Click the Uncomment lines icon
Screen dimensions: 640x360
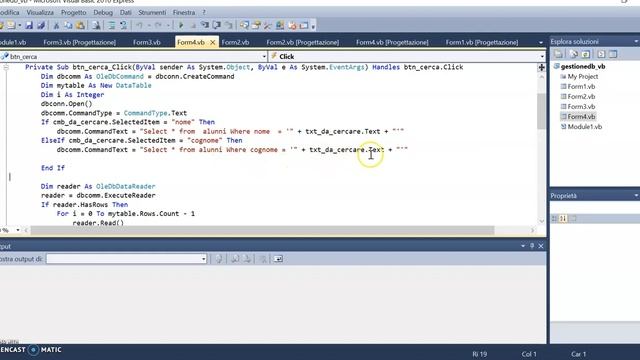coord(123,25)
